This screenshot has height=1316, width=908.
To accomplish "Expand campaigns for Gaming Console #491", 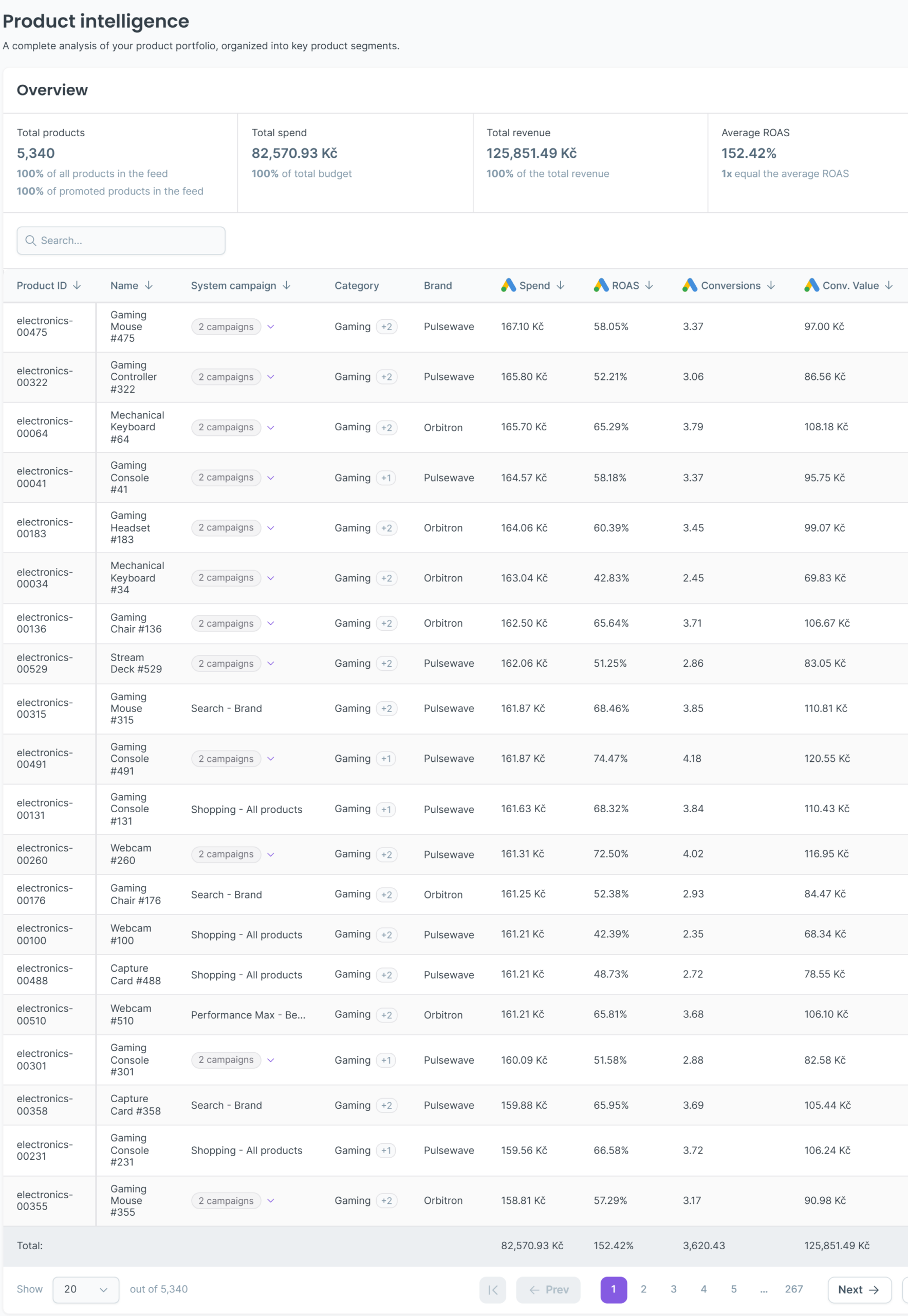I will pos(271,759).
